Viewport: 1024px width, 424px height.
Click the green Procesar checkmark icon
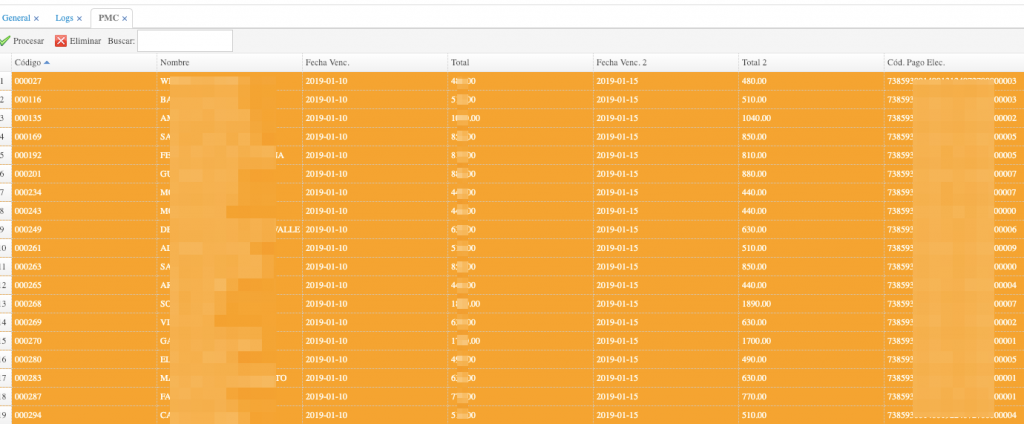click(5, 41)
